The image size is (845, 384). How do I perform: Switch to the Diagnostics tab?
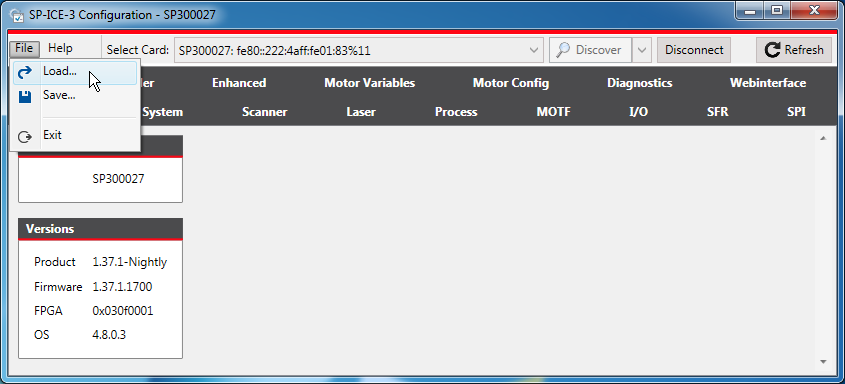[639, 83]
